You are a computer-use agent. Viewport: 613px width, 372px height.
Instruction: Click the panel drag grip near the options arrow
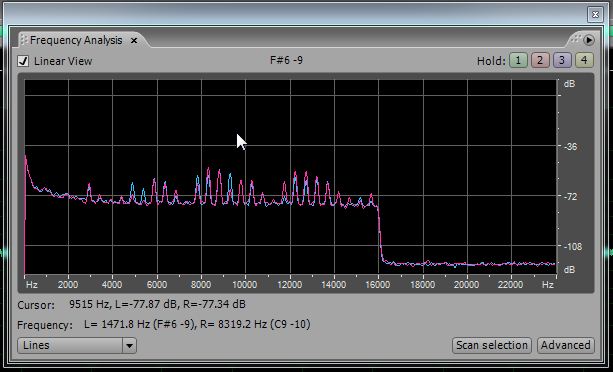[575, 39]
